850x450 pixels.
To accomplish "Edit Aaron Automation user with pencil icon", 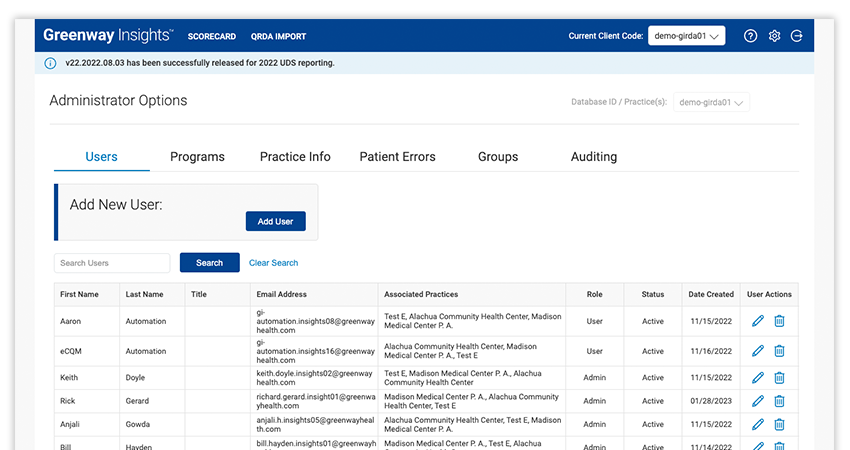I will coord(757,321).
